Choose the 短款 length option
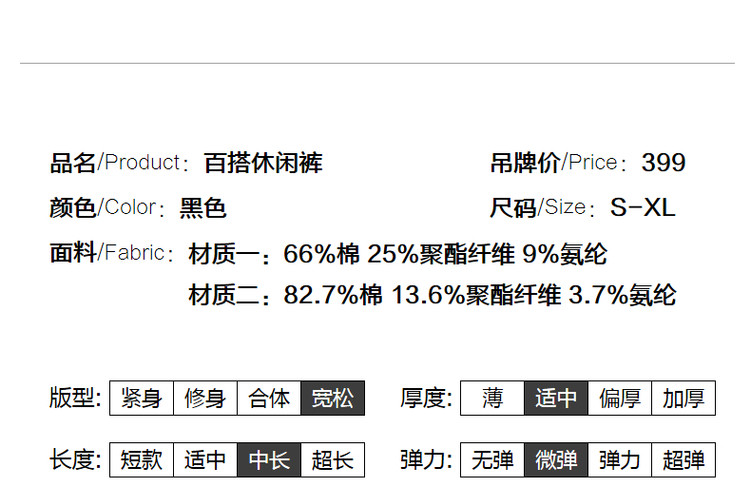This screenshot has width=750, height=486. (x=141, y=460)
